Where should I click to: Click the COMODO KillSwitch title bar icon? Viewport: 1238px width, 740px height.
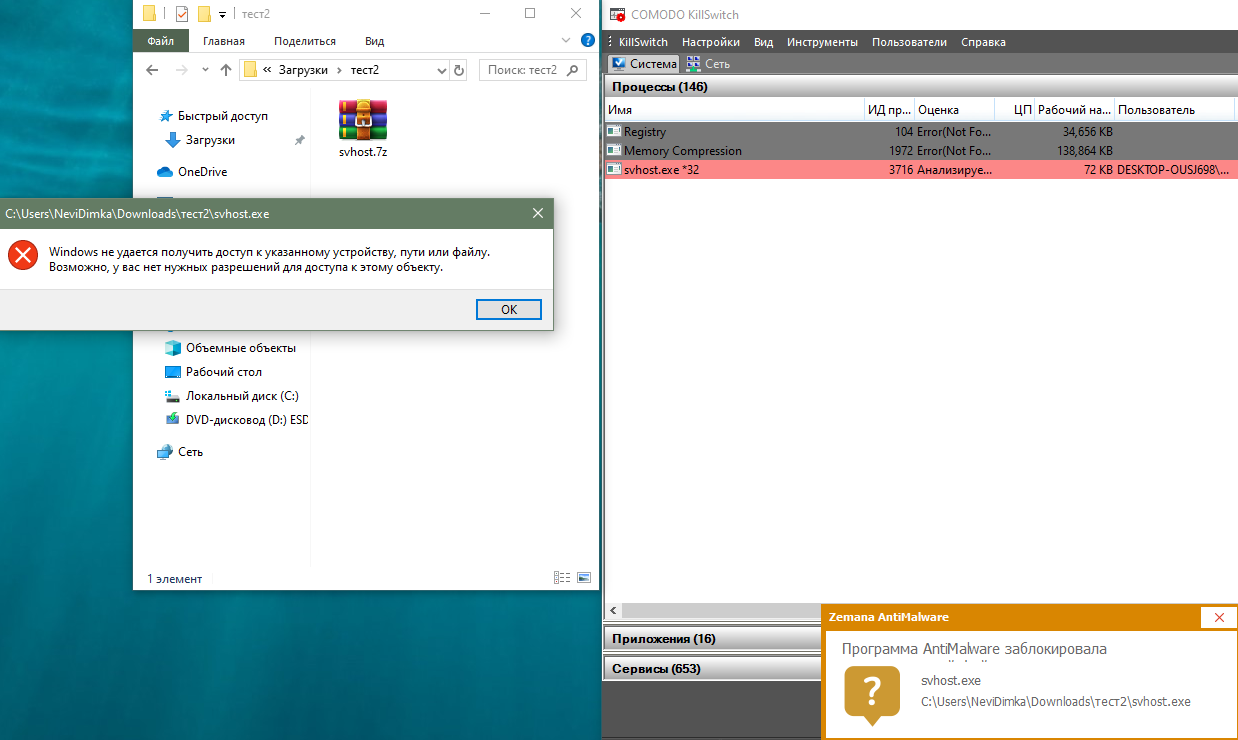pos(618,15)
